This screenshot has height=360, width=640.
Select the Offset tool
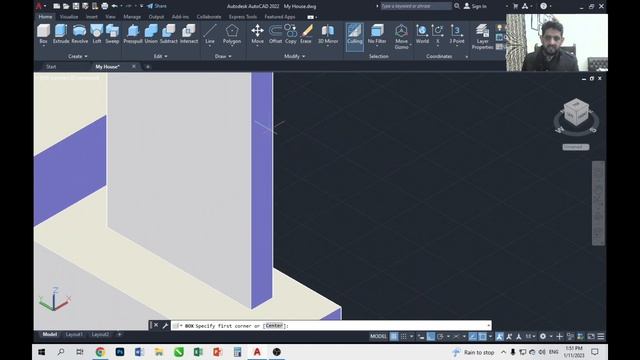276,34
